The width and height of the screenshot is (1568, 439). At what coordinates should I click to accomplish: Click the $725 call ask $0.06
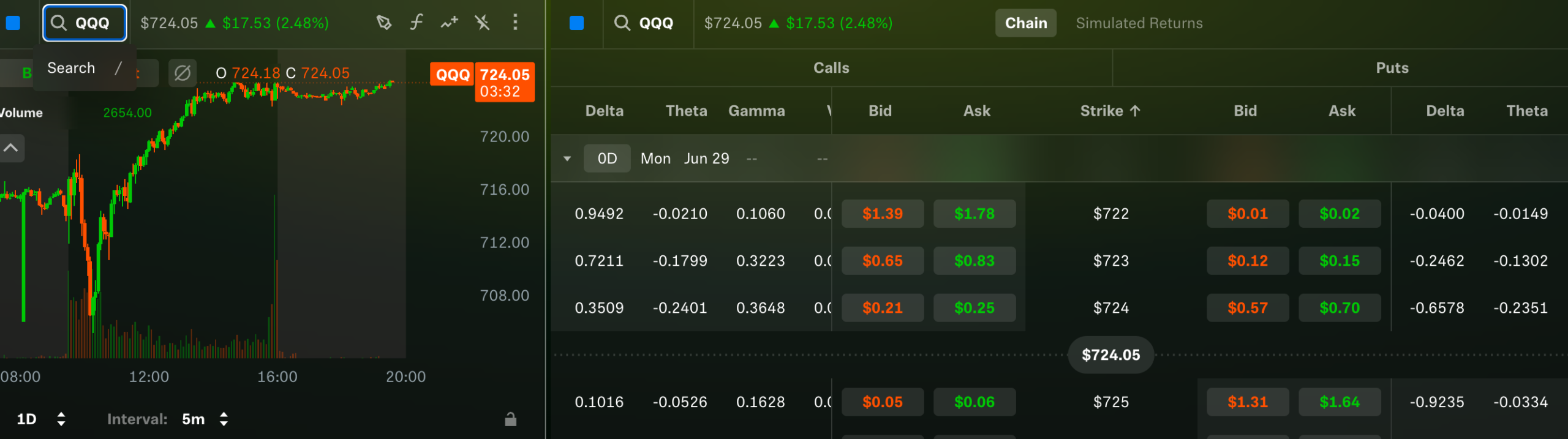coord(974,402)
